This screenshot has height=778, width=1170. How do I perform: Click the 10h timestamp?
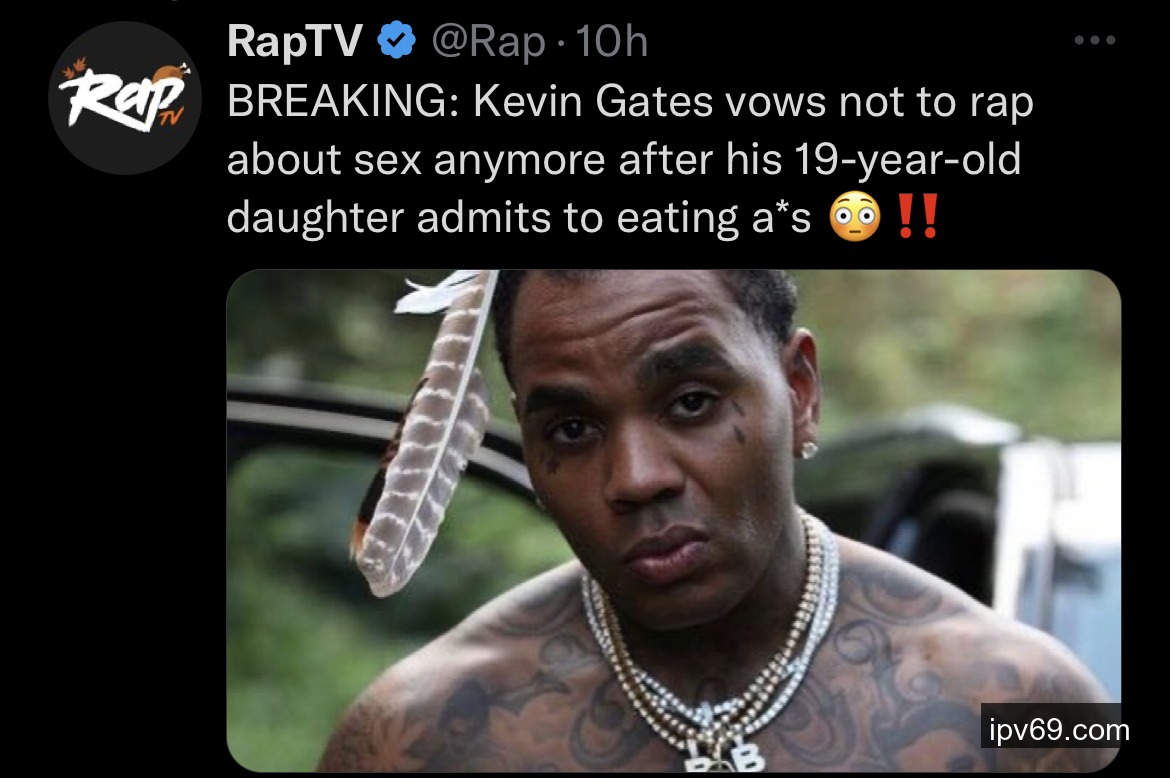click(x=611, y=41)
